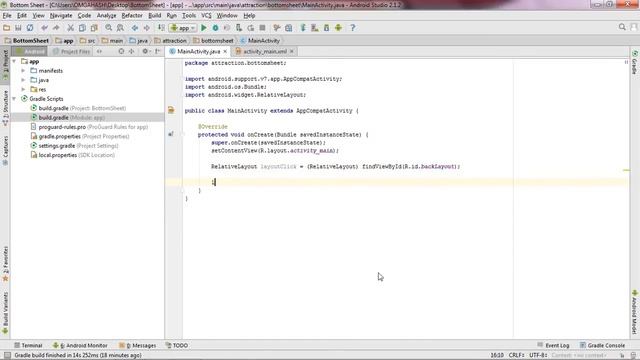
Task: Open the Terminal tool window
Action: [28, 345]
